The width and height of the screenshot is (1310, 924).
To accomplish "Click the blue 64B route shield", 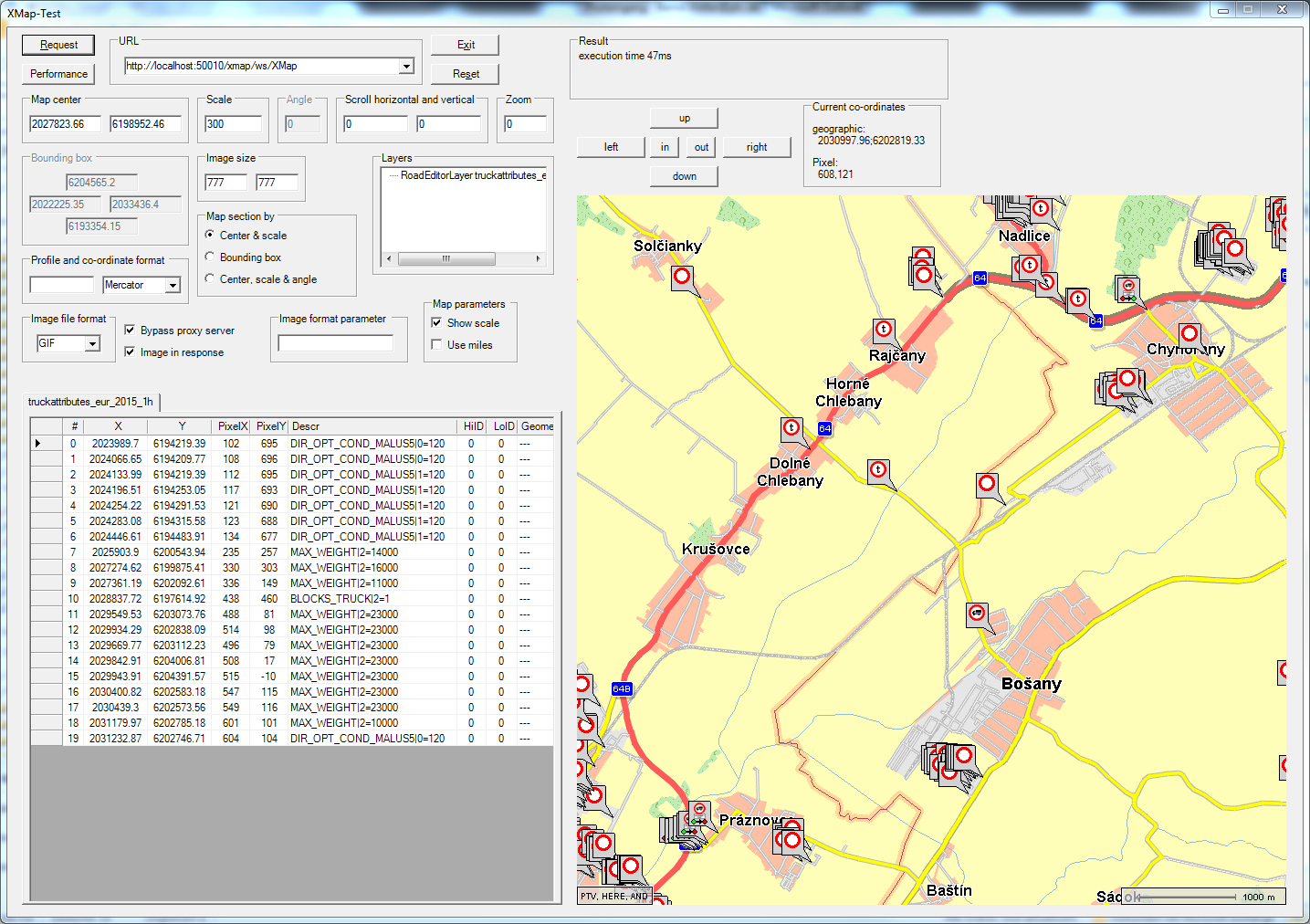I will click(x=622, y=688).
